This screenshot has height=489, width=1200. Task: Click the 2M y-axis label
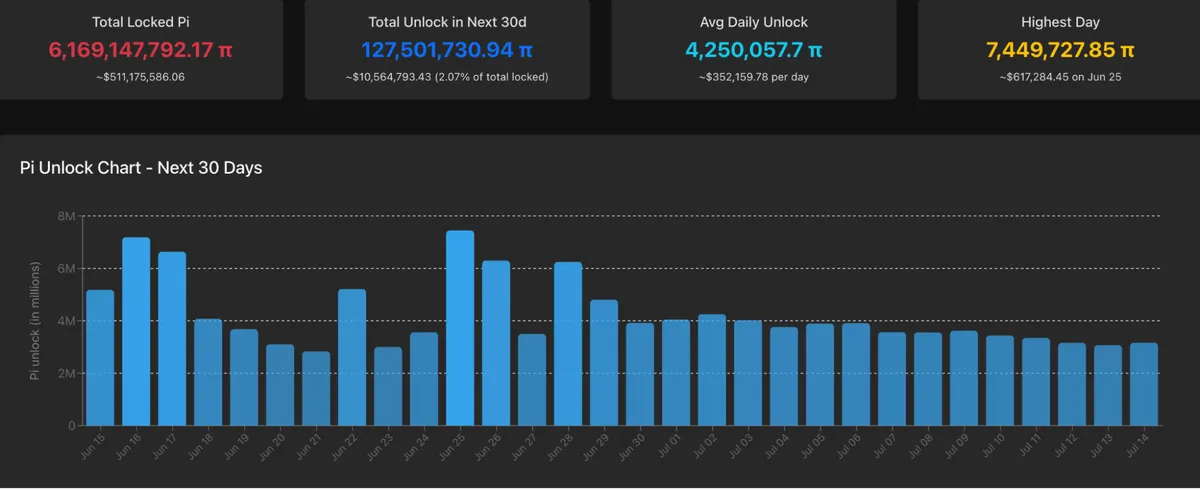[65, 373]
